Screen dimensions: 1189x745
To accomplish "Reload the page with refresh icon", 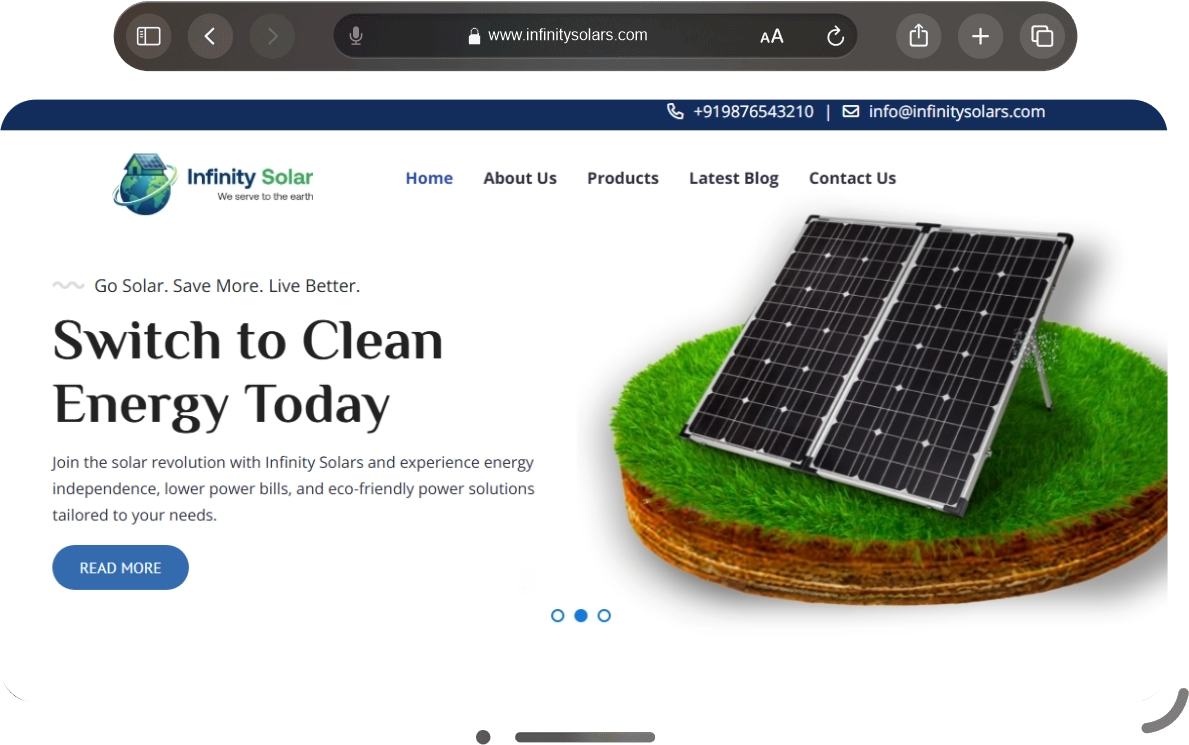I will point(835,37).
